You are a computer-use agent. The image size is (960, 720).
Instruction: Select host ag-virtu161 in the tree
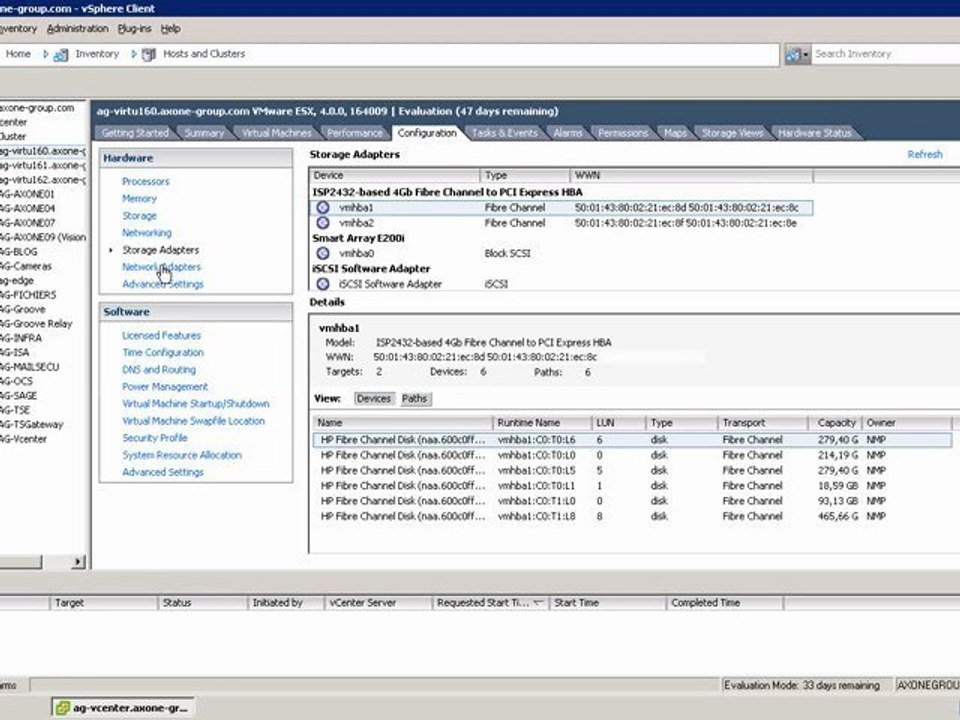[x=43, y=165]
